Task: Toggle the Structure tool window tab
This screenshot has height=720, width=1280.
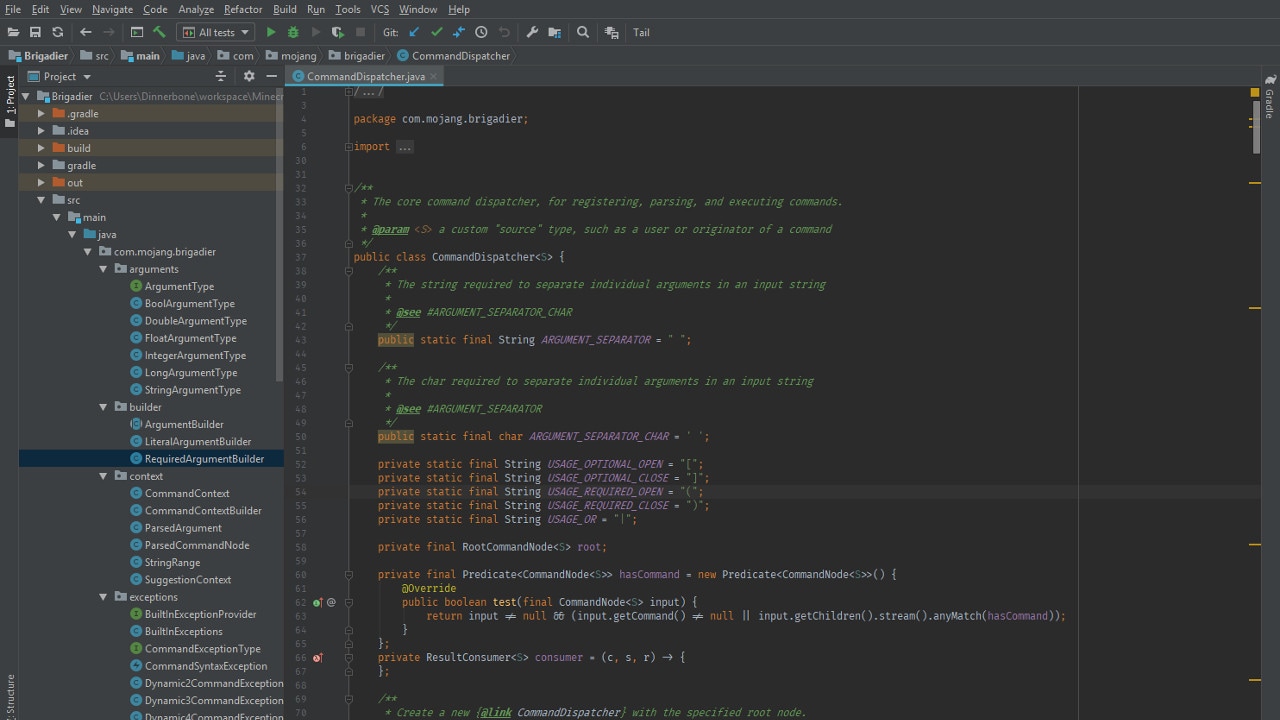Action: (10, 693)
